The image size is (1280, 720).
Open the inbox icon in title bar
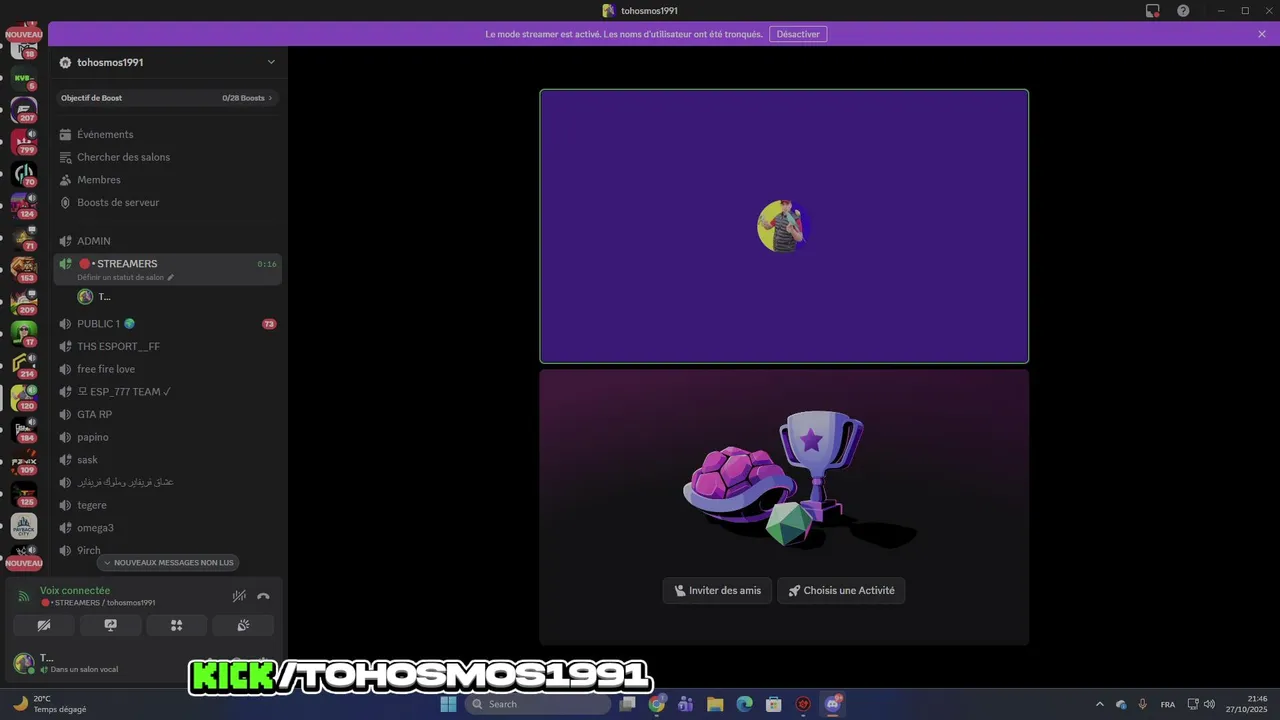coord(1153,11)
